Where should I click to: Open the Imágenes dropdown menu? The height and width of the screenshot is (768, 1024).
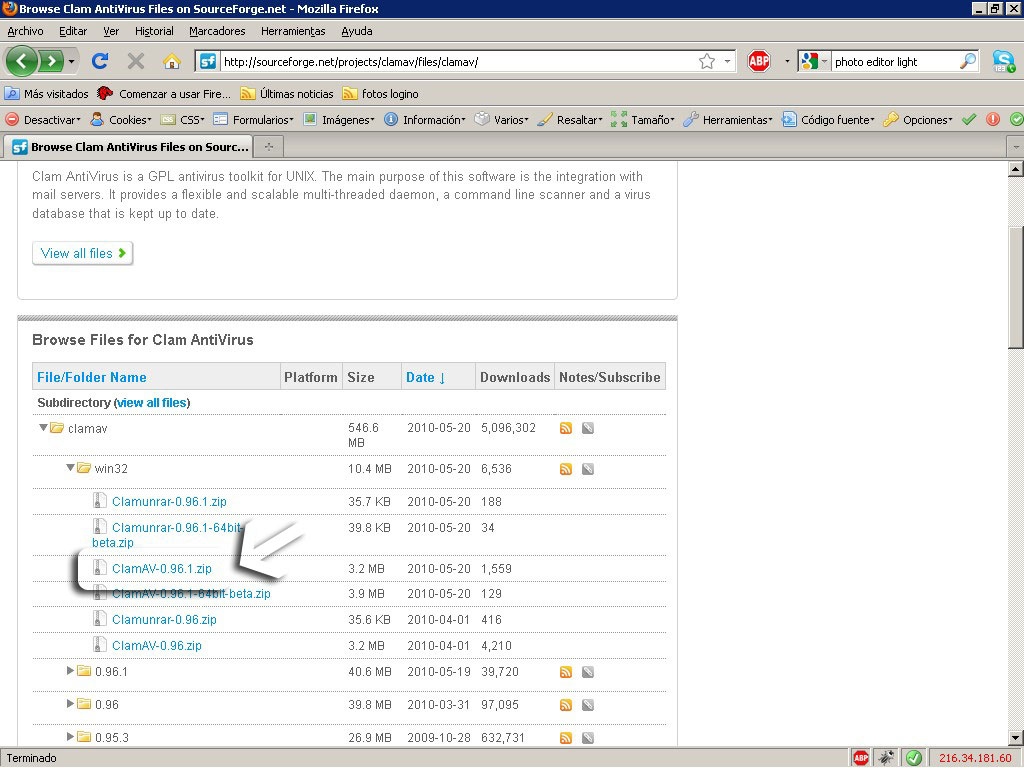(x=339, y=120)
